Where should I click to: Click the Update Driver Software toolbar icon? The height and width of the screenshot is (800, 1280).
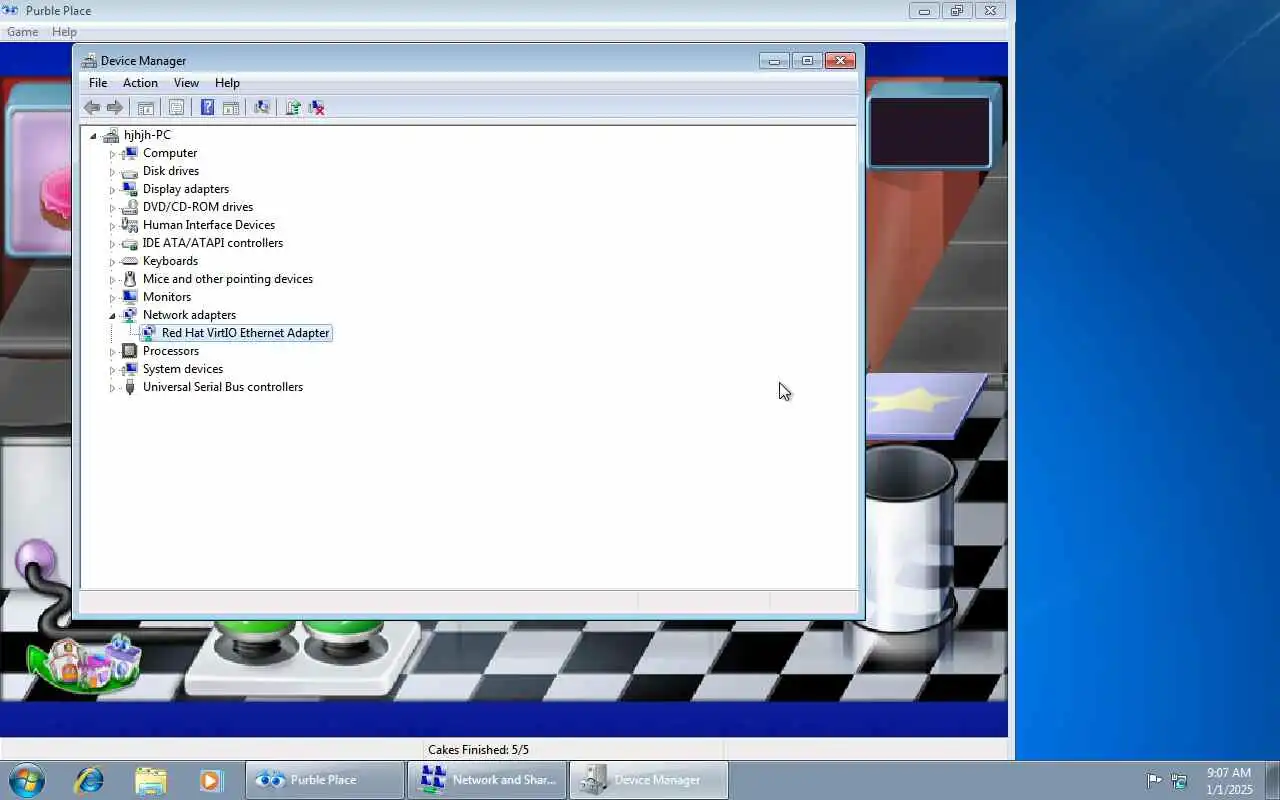pyautogui.click(x=293, y=107)
